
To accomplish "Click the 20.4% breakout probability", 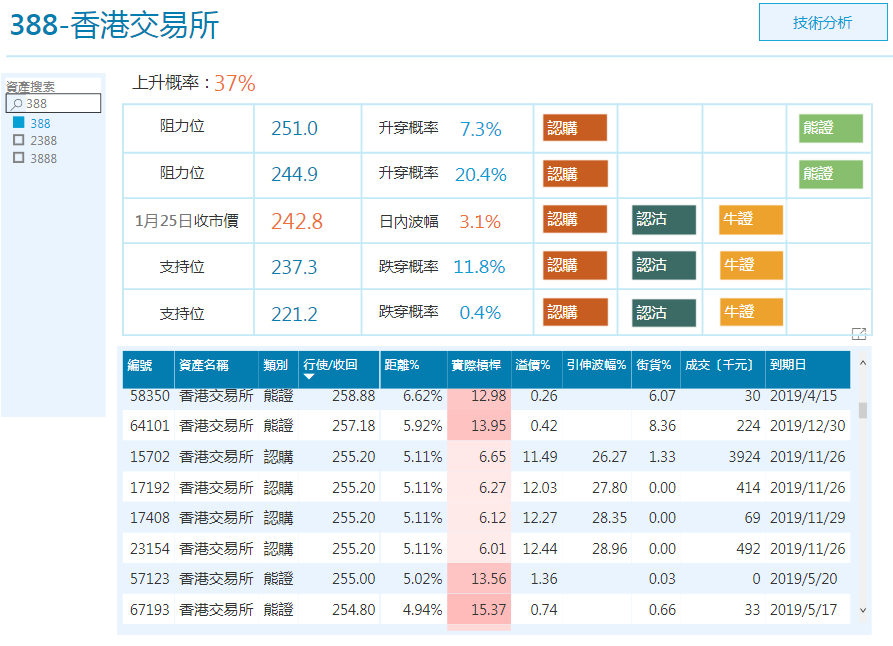I will coord(481,175).
